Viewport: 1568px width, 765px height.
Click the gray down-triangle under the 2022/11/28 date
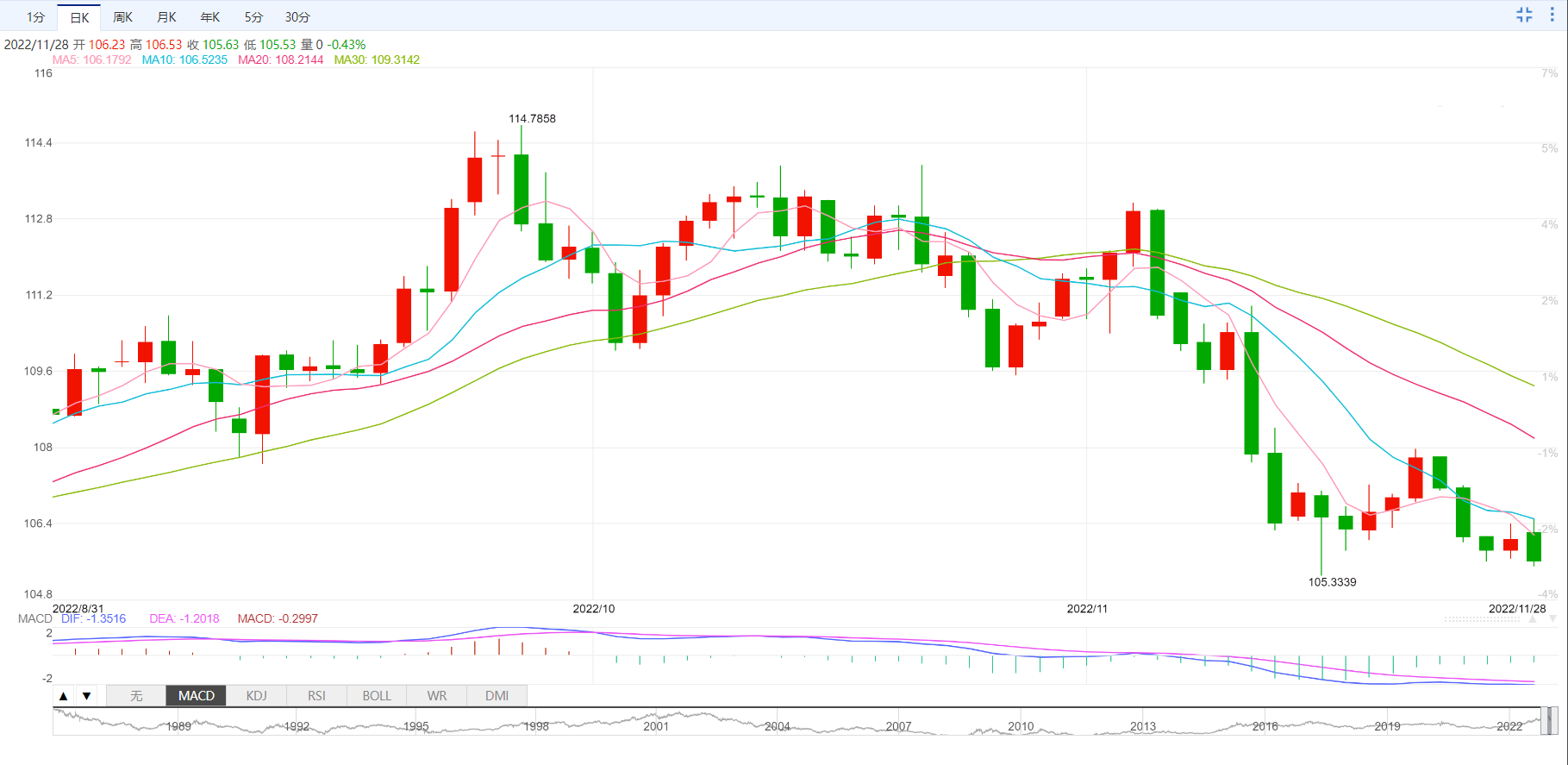[x=1552, y=619]
